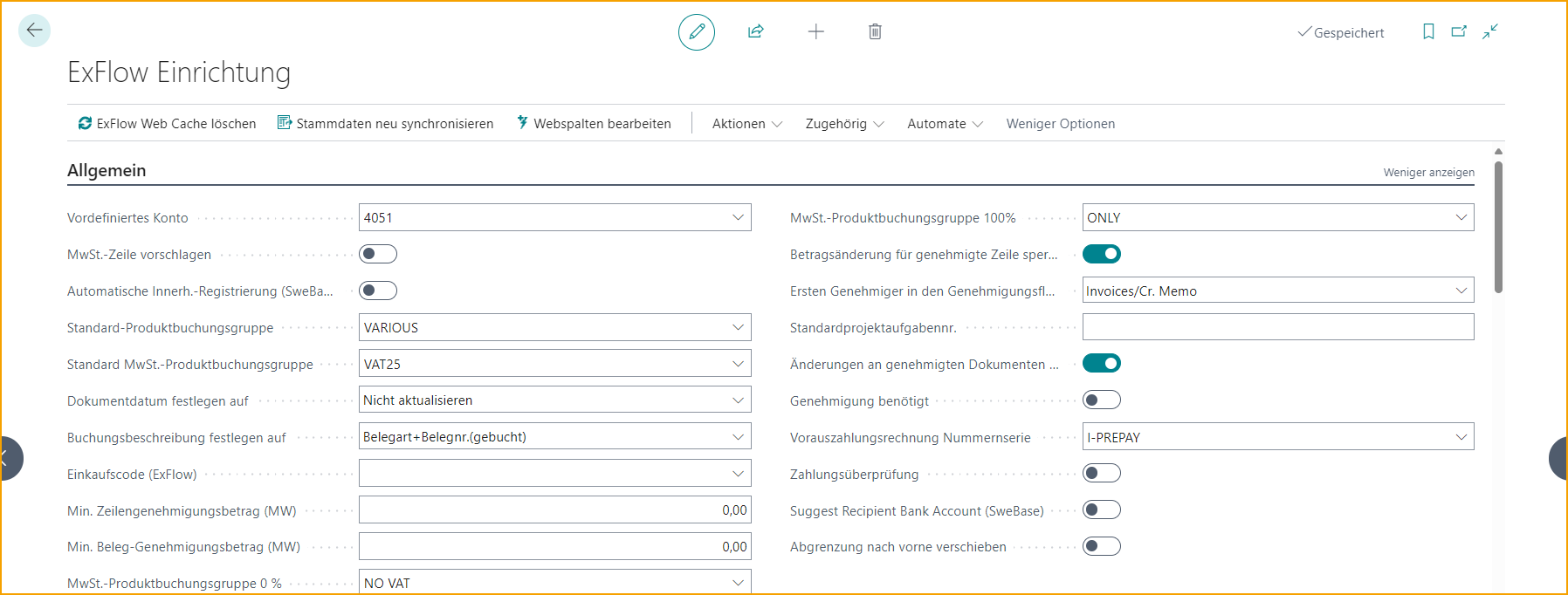Image resolution: width=1568 pixels, height=595 pixels.
Task: Toggle Automatische Innerh.-Registrierung switch
Action: 378,291
